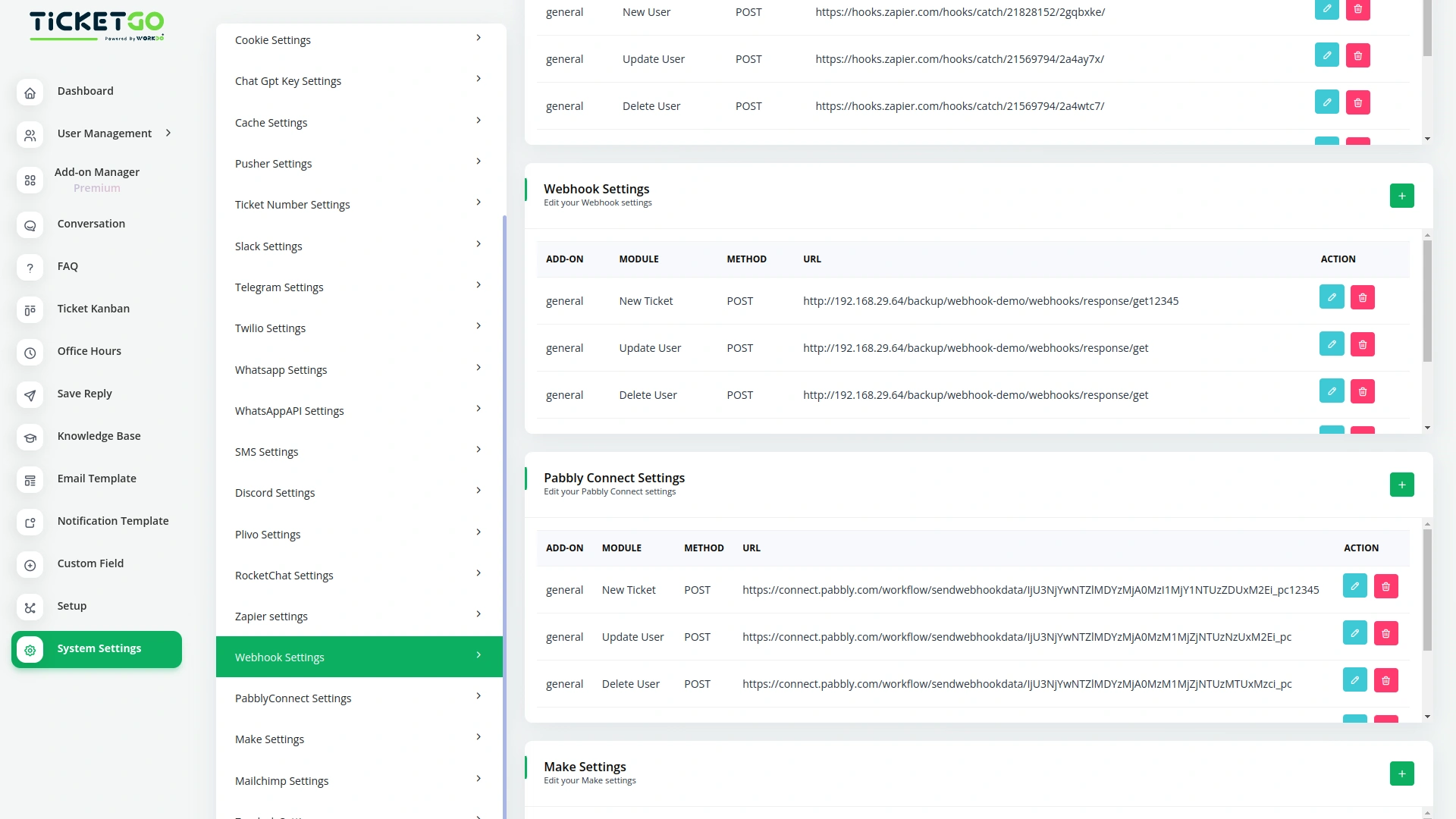Add a new Webhook Settings entry
The width and height of the screenshot is (1456, 819).
pyautogui.click(x=1401, y=195)
